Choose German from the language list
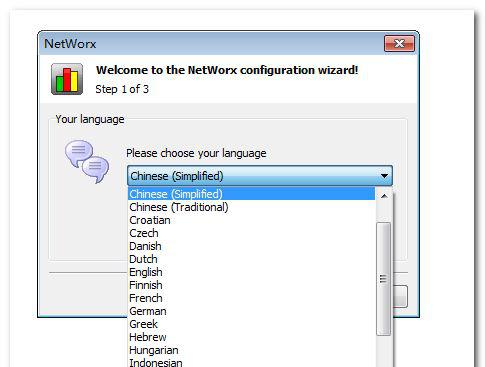The image size is (485, 367). (252, 311)
